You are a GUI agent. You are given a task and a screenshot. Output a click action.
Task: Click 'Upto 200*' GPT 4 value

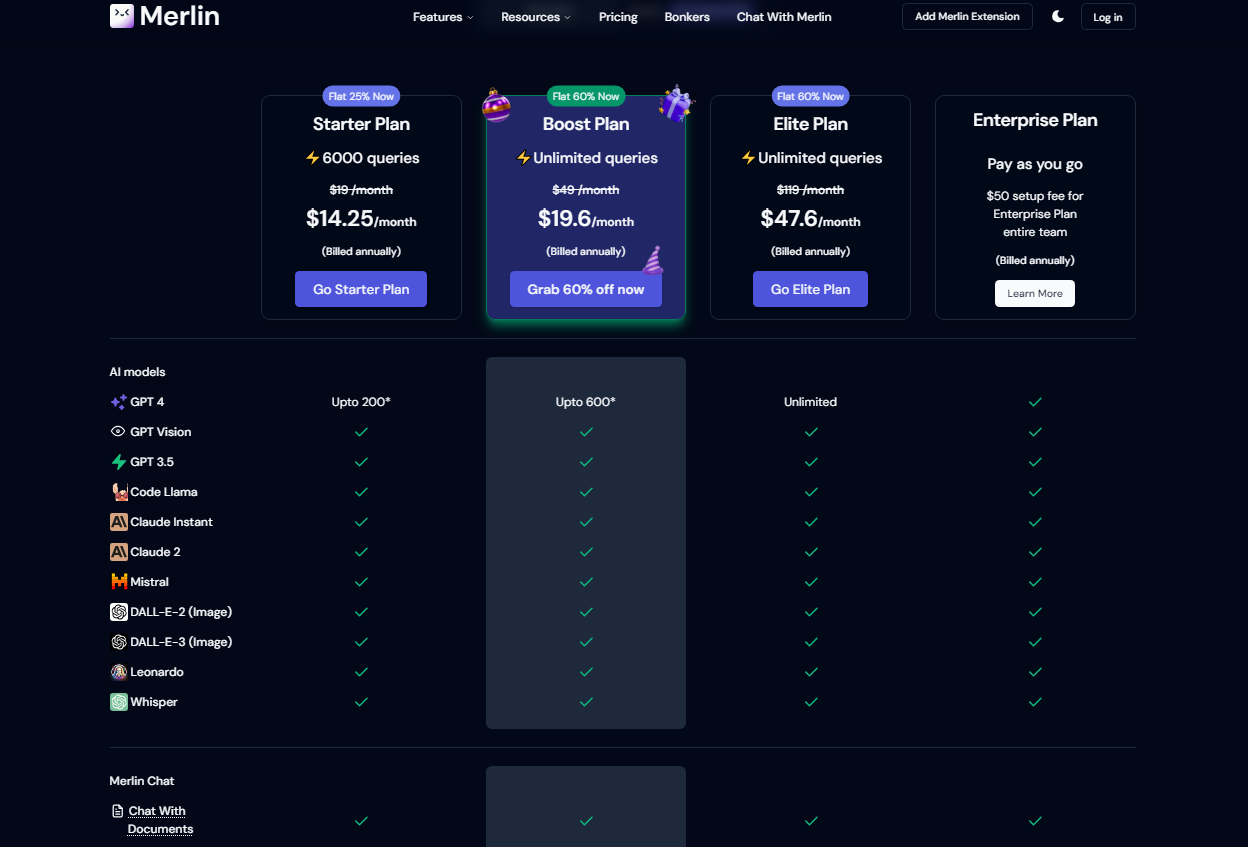click(x=361, y=402)
